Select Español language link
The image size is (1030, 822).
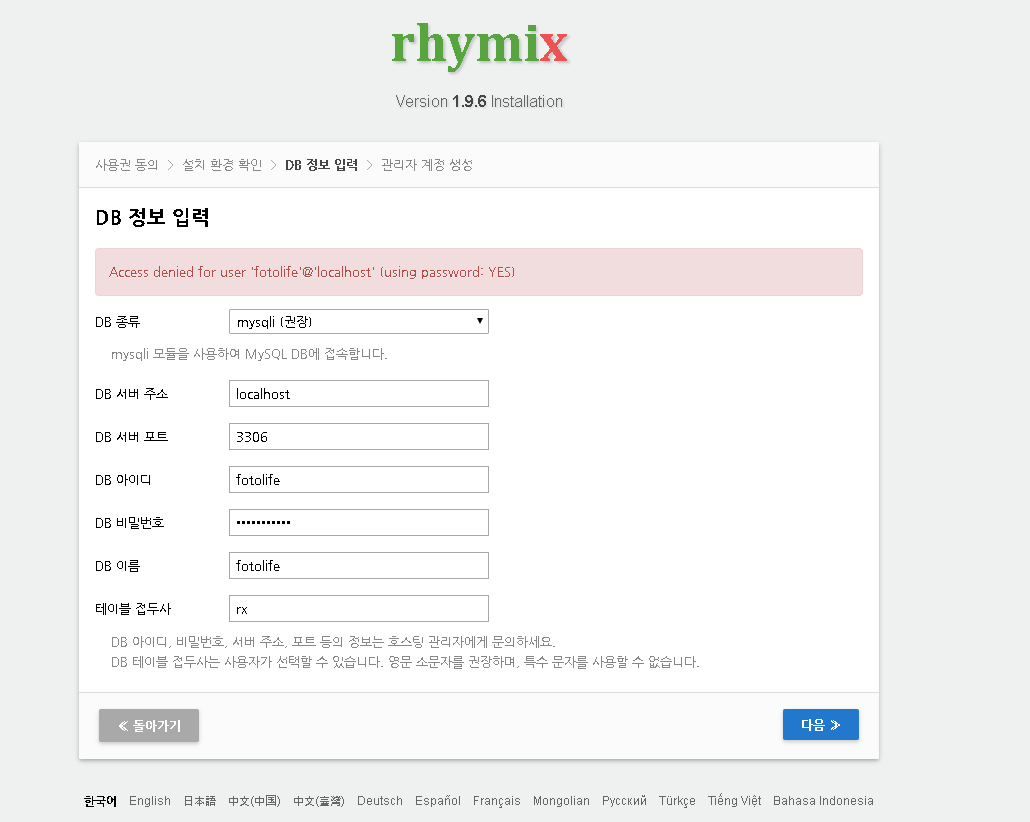click(437, 801)
